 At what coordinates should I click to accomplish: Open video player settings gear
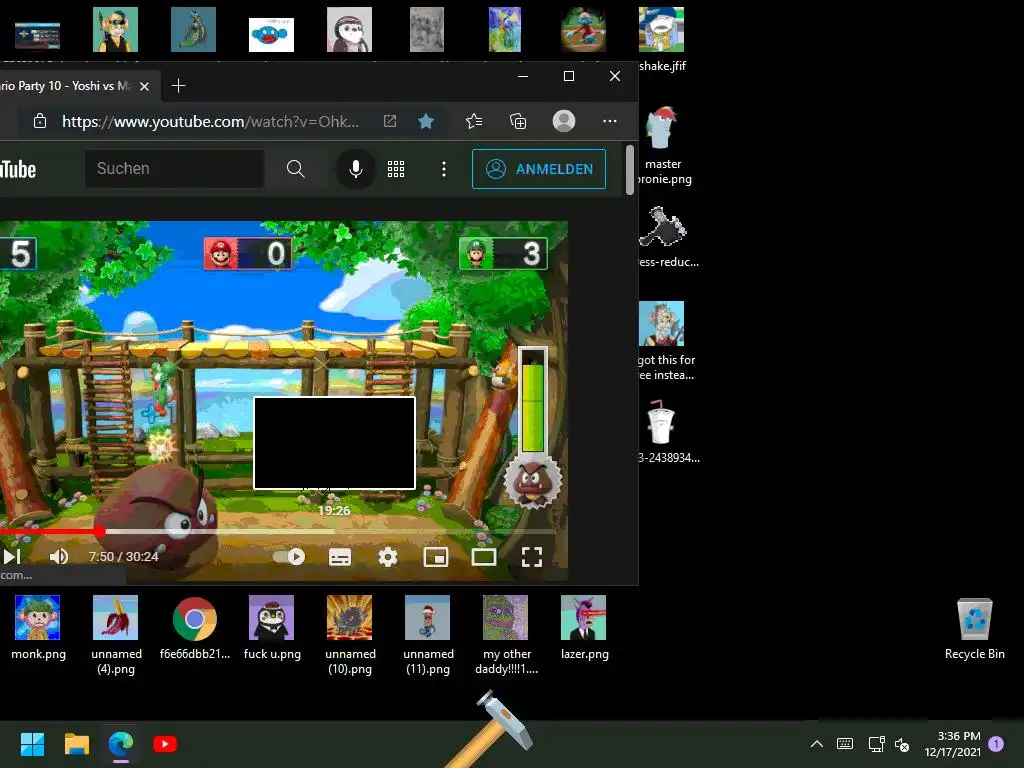coord(388,557)
